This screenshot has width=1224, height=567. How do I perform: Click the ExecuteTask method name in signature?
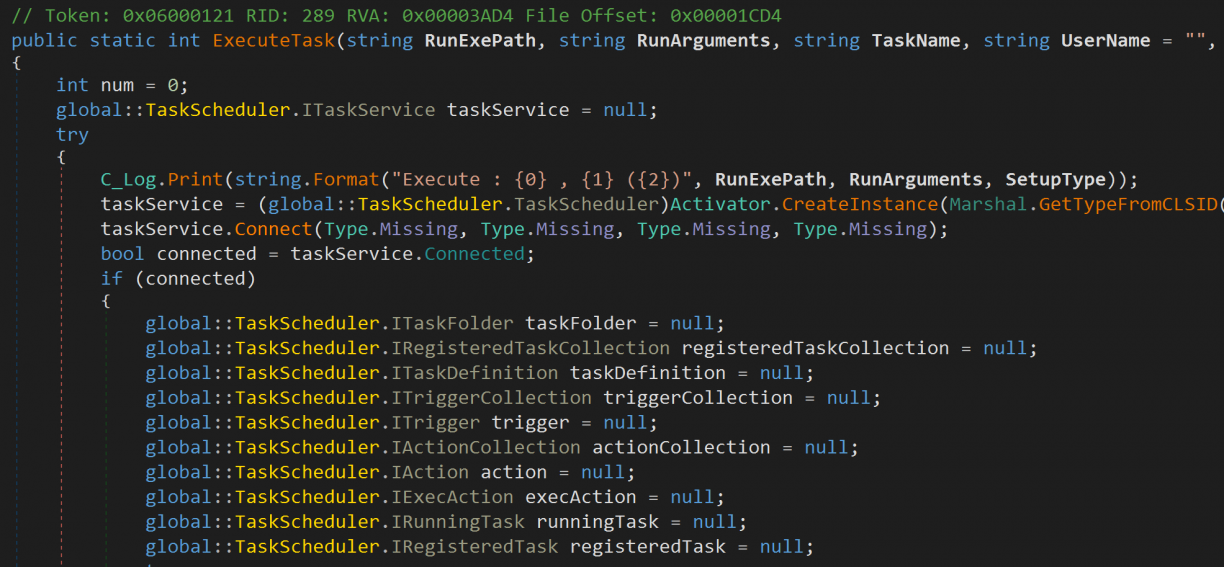pyautogui.click(x=274, y=41)
